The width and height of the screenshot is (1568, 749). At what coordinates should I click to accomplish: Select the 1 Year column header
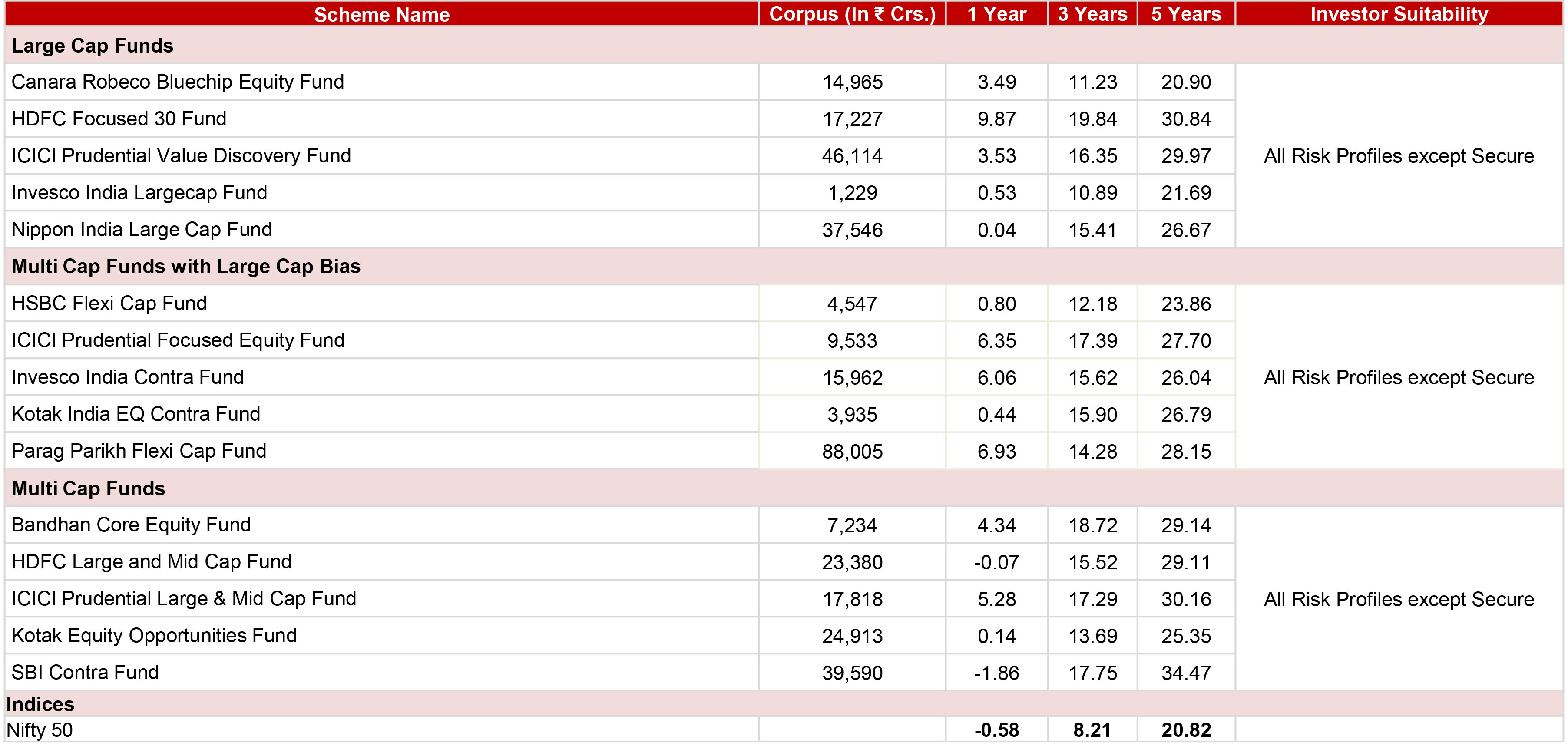click(x=996, y=14)
